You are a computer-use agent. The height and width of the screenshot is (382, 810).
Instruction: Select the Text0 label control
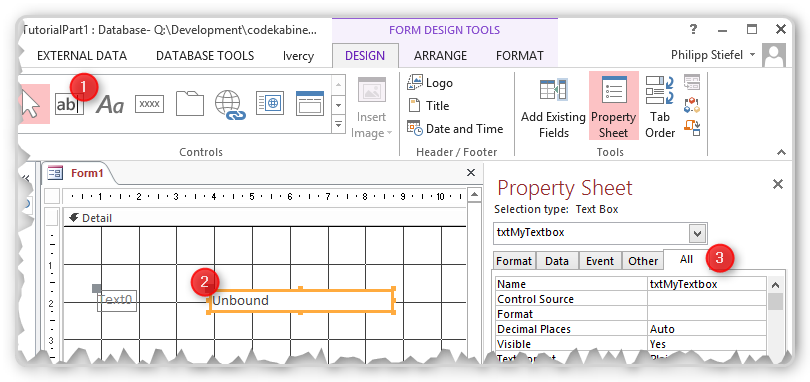coord(117,300)
